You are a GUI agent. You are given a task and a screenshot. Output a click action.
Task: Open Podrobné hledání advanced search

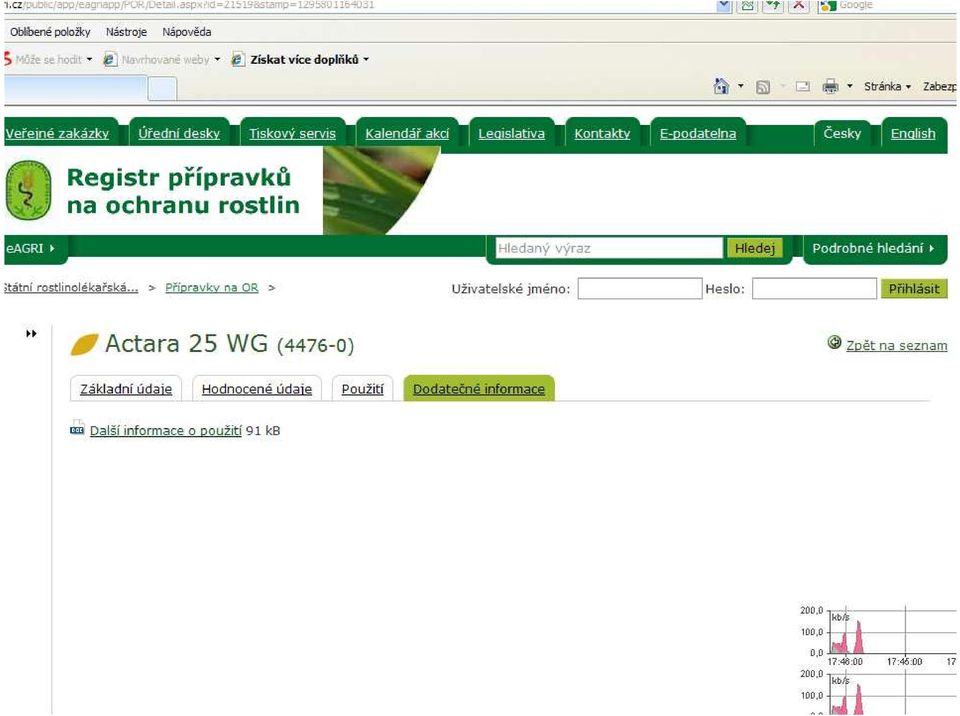click(x=874, y=249)
